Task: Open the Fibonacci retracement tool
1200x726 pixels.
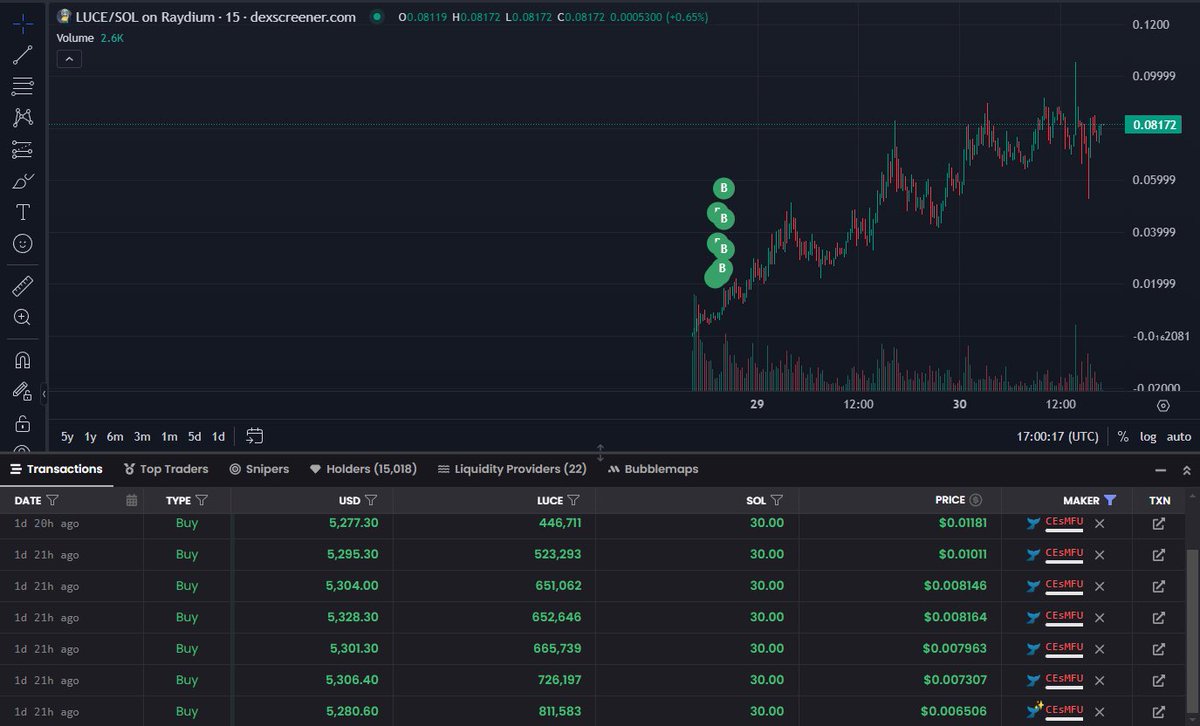Action: 22,86
